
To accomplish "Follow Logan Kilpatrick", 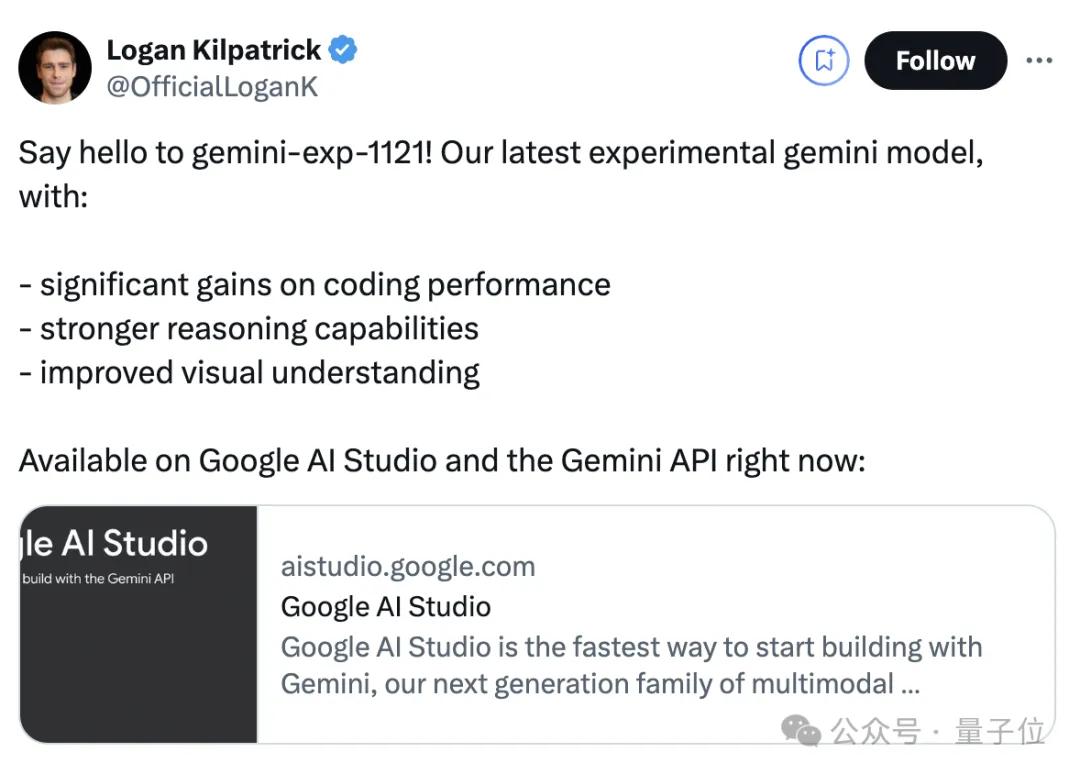I will [x=935, y=61].
